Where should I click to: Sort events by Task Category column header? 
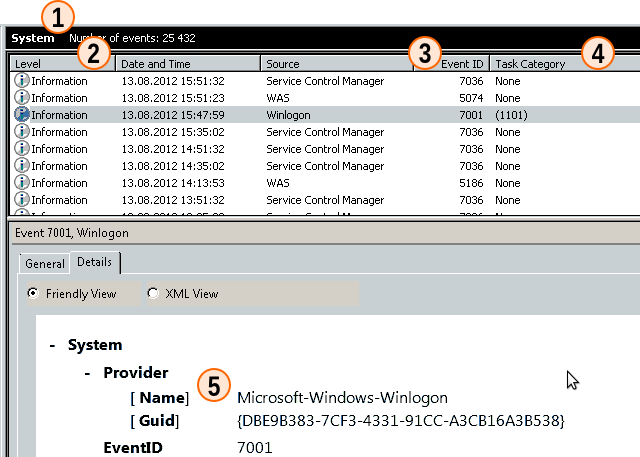[565, 64]
